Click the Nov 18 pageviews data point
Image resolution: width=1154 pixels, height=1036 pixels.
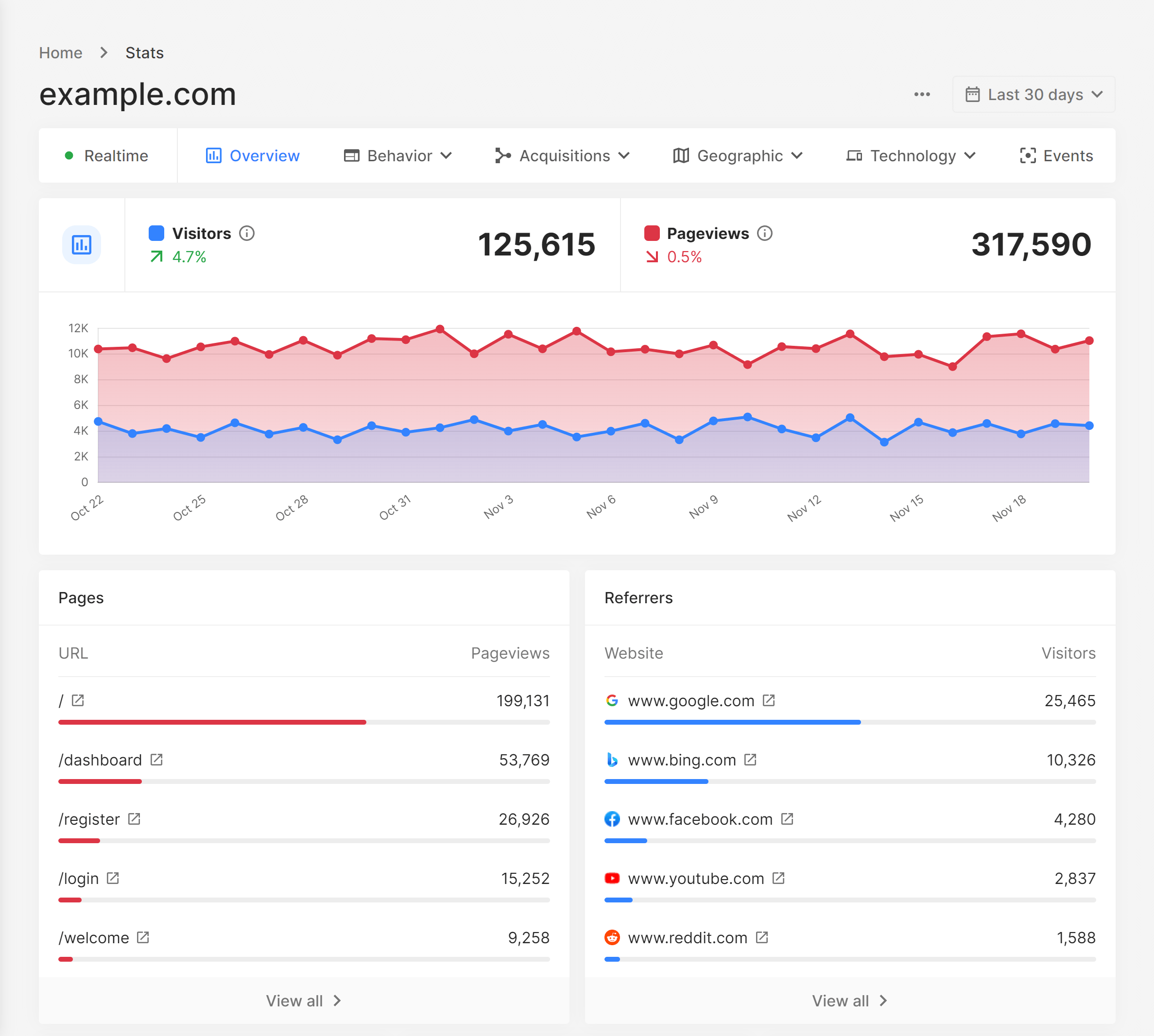[x=1021, y=334]
